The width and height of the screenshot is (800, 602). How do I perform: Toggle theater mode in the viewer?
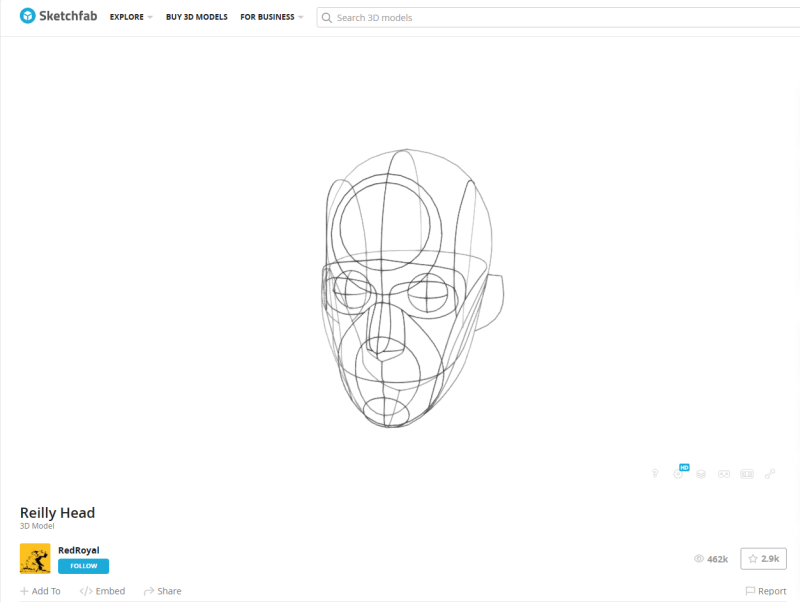(x=747, y=474)
